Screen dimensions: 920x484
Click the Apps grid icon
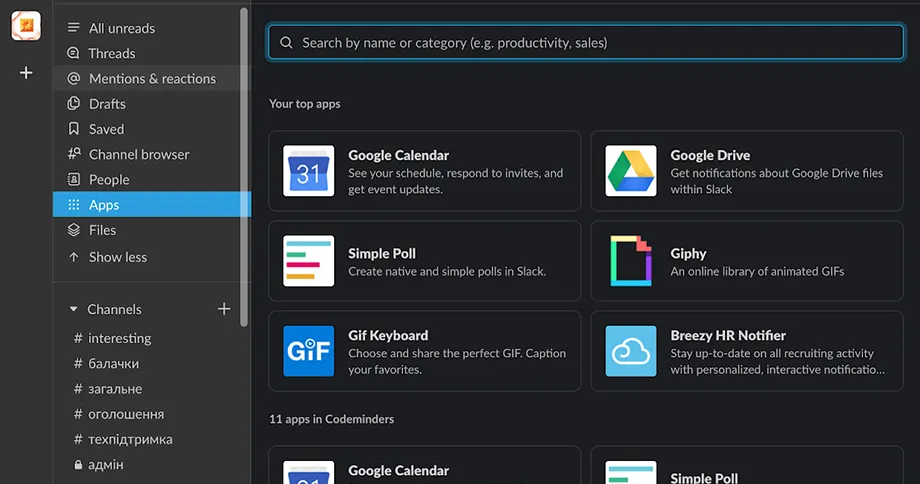pyautogui.click(x=73, y=204)
